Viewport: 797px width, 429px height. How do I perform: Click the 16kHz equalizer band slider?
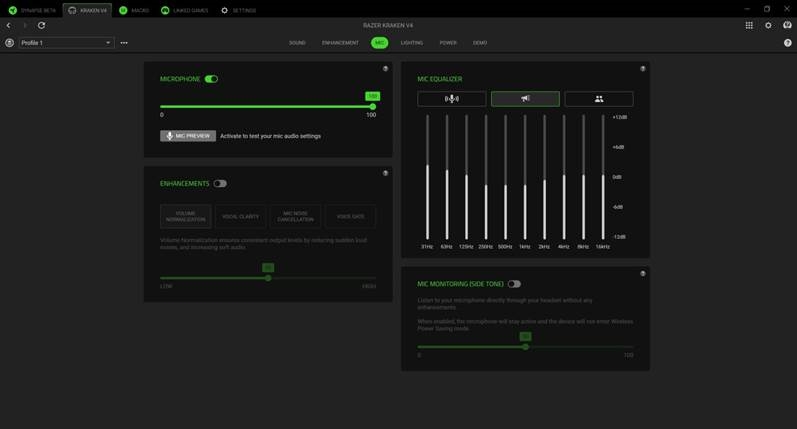[603, 177]
